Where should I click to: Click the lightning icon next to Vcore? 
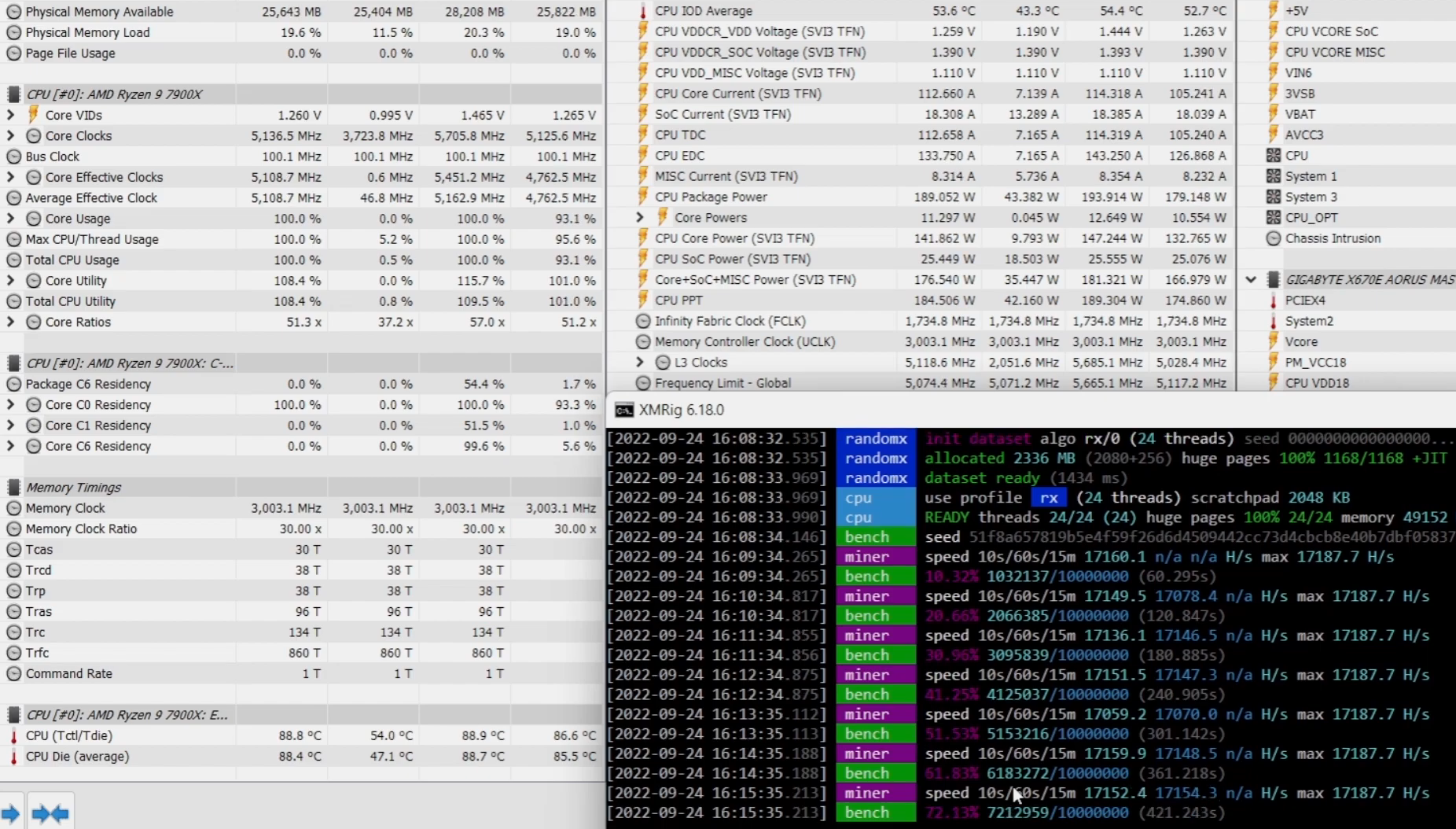point(1274,341)
